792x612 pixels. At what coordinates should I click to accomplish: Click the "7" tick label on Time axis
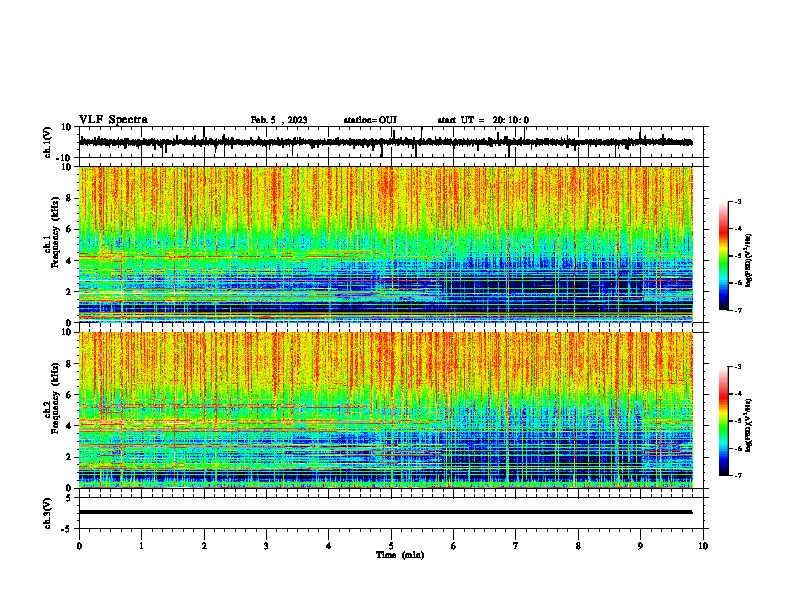click(516, 546)
